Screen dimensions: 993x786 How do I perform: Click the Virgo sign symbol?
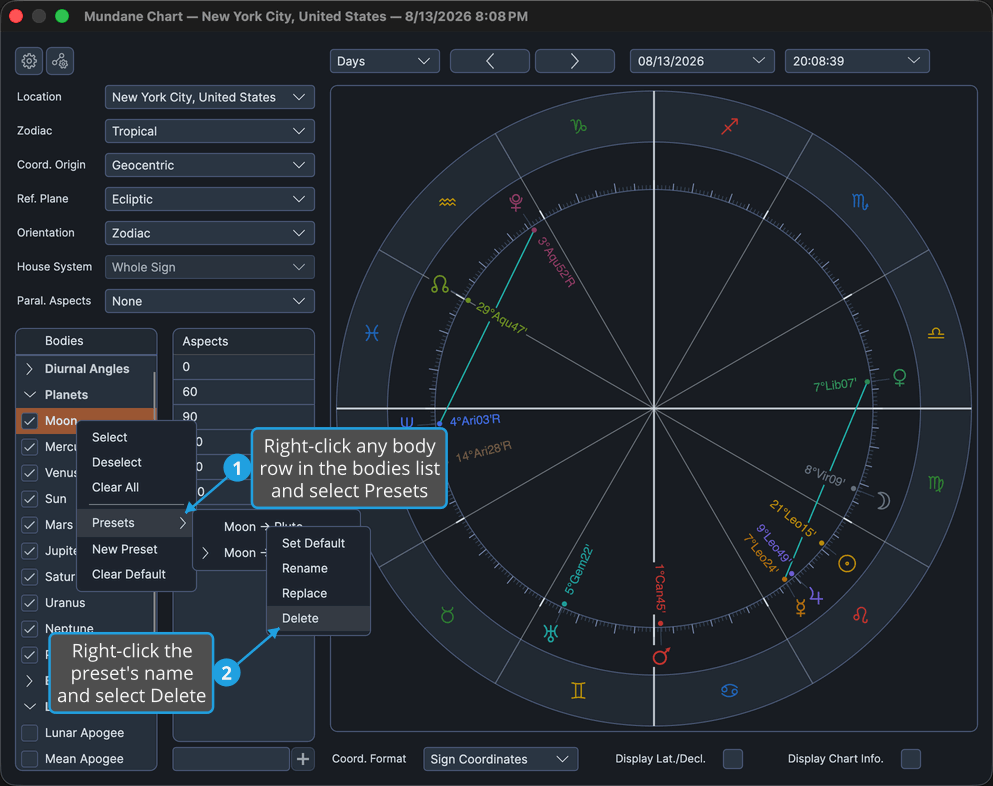935,484
